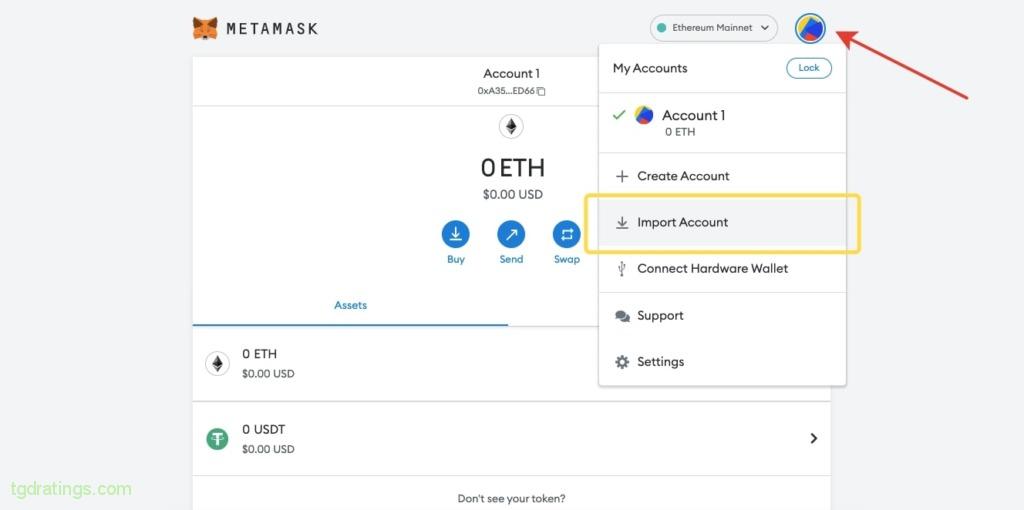The image size is (1024, 510).
Task: Expand USDT row with the chevron arrow
Action: (814, 438)
